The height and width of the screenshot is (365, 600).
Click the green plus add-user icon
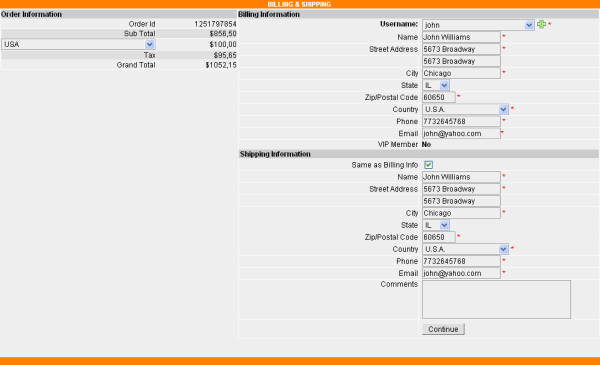[541, 24]
